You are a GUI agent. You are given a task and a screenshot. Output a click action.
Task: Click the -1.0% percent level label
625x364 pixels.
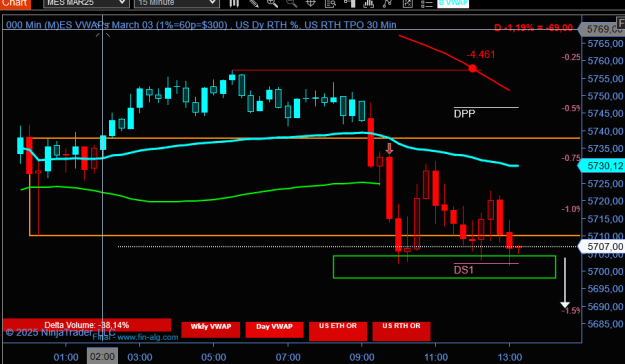(571, 209)
